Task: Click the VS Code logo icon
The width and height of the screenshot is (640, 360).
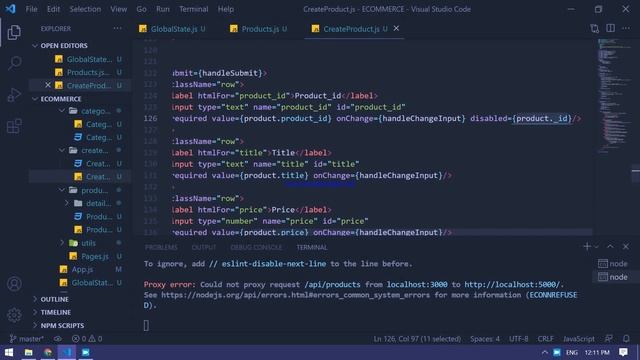Action: pyautogui.click(x=10, y=9)
